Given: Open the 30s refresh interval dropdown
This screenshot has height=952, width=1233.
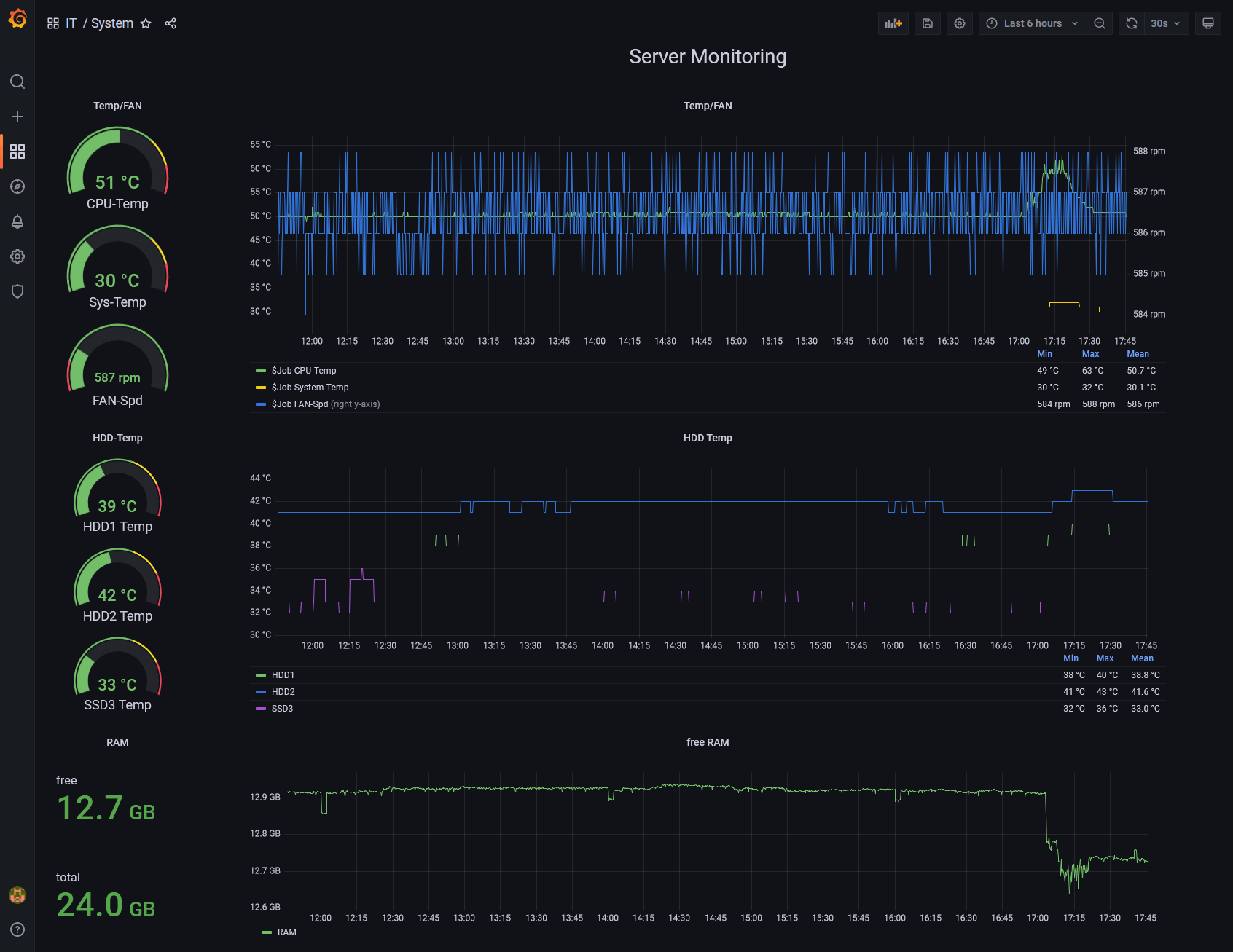Looking at the screenshot, I should 1166,23.
